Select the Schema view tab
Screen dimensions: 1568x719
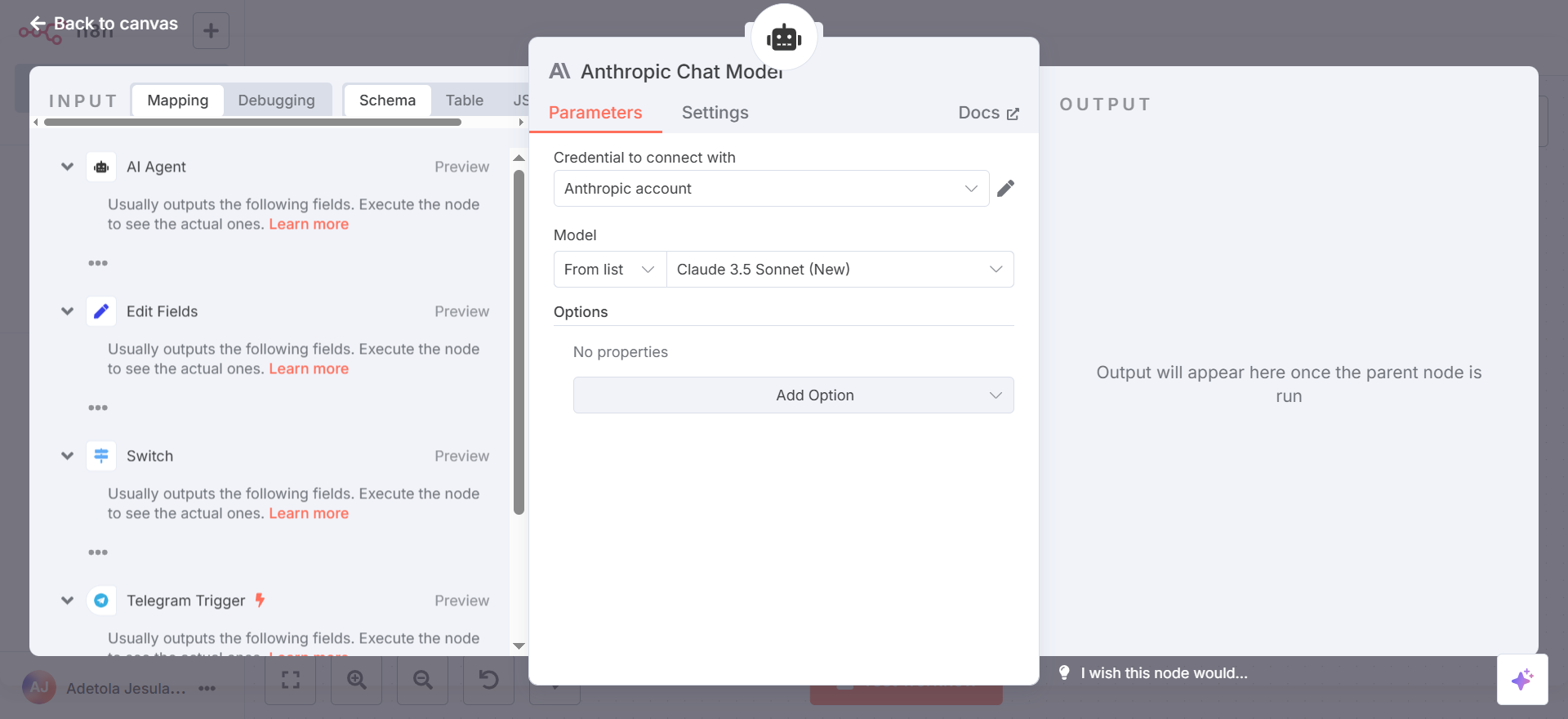(x=387, y=100)
